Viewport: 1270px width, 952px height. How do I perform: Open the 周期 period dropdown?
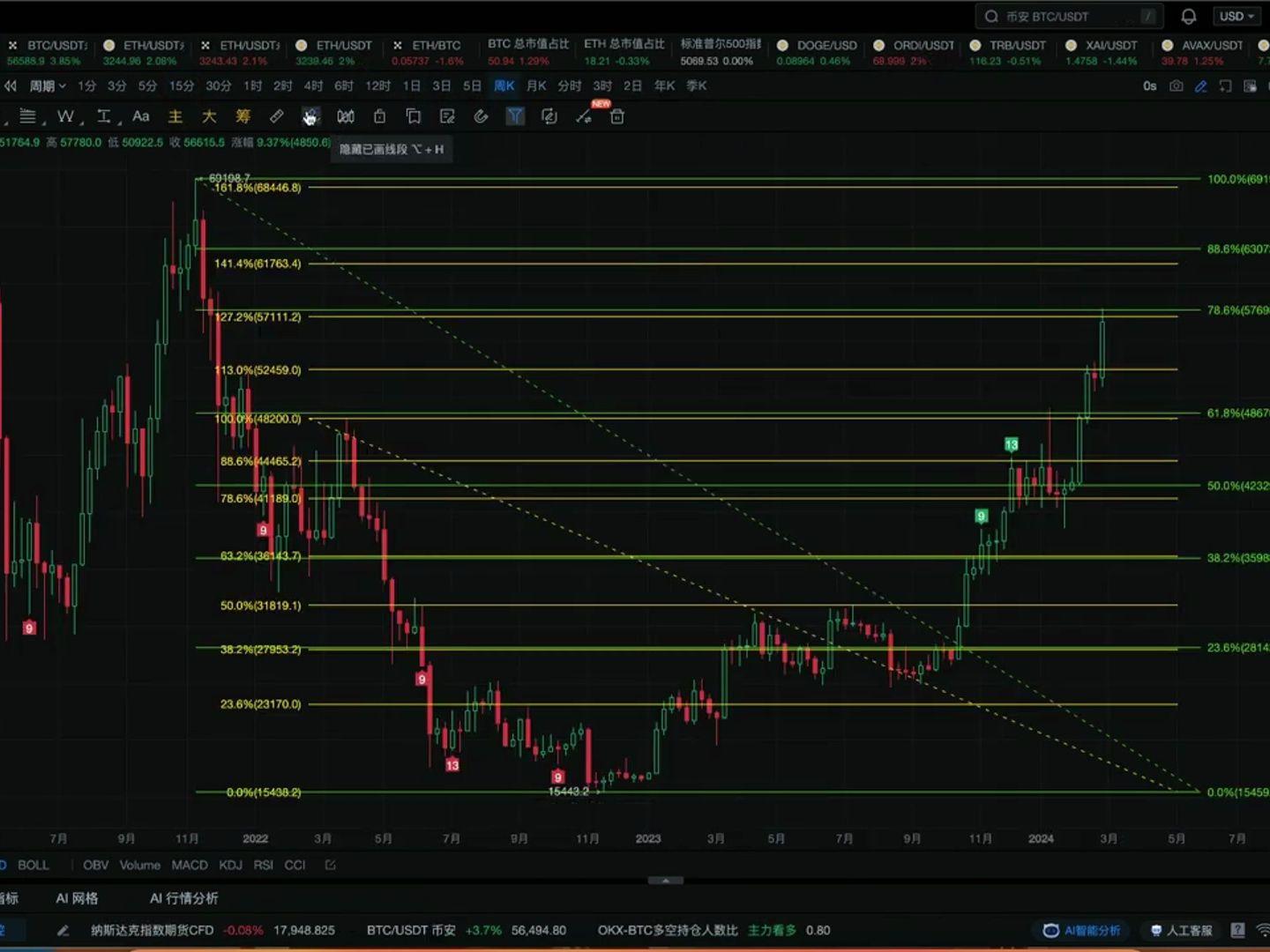[x=47, y=86]
